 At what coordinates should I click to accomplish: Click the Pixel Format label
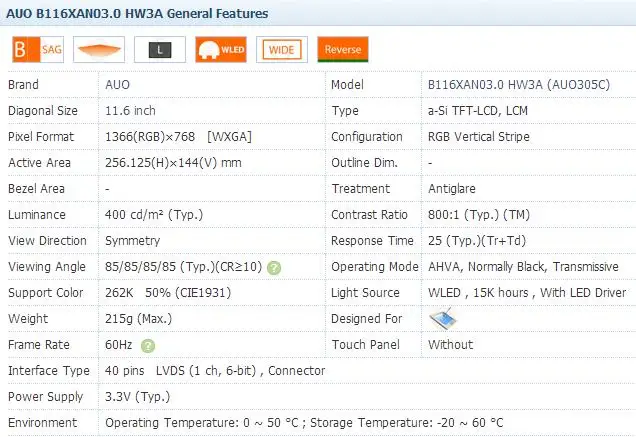click(x=41, y=137)
